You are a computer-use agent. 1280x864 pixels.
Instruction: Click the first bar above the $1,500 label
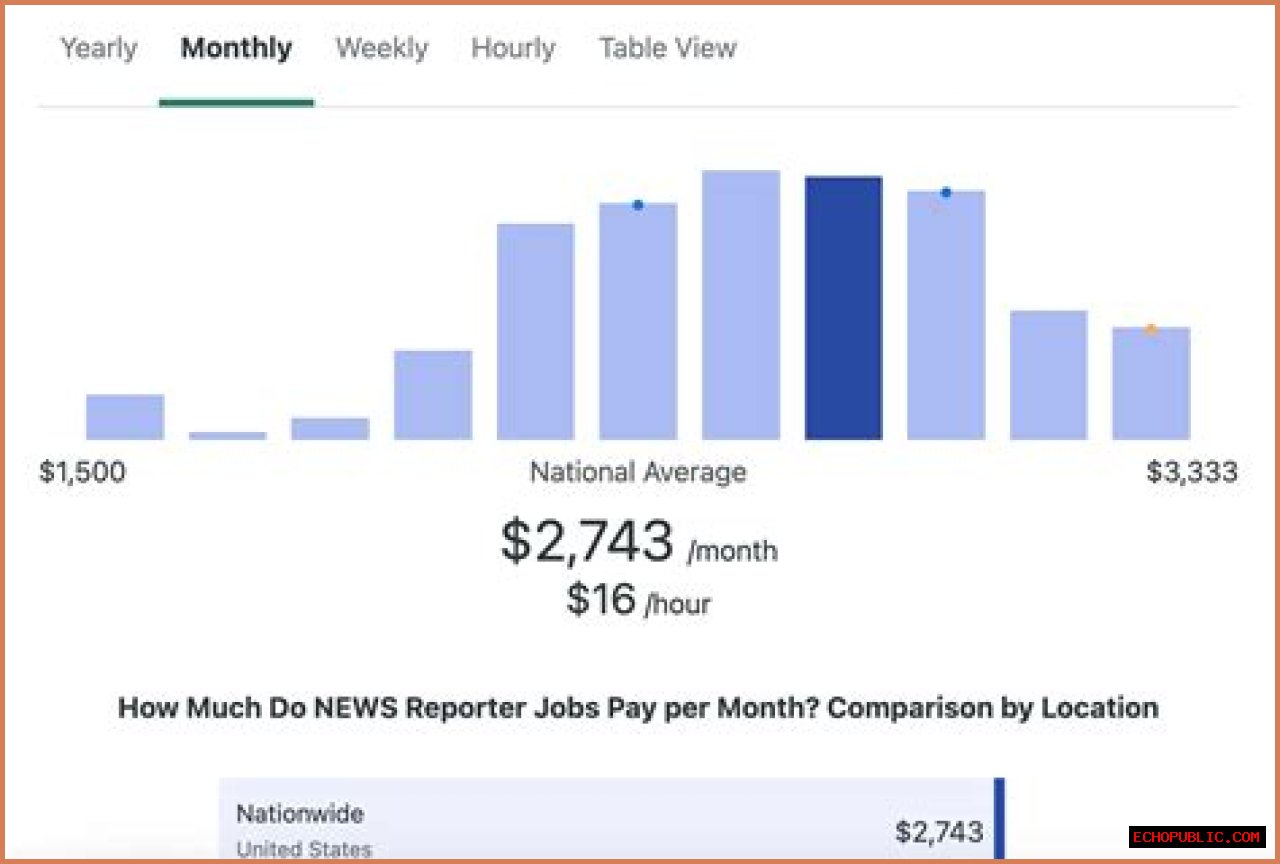point(125,417)
